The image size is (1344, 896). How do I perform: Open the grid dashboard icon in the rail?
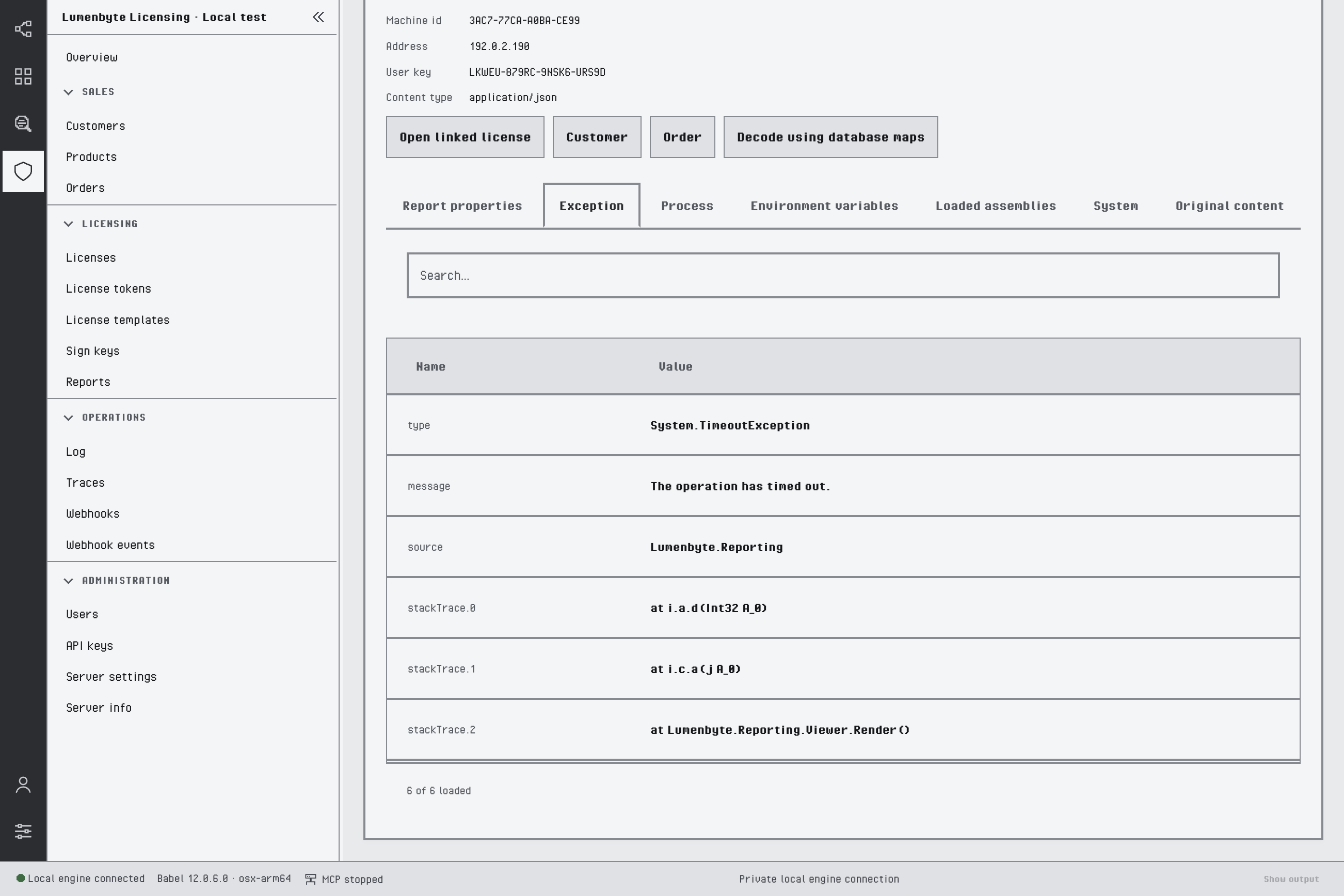coord(23,76)
